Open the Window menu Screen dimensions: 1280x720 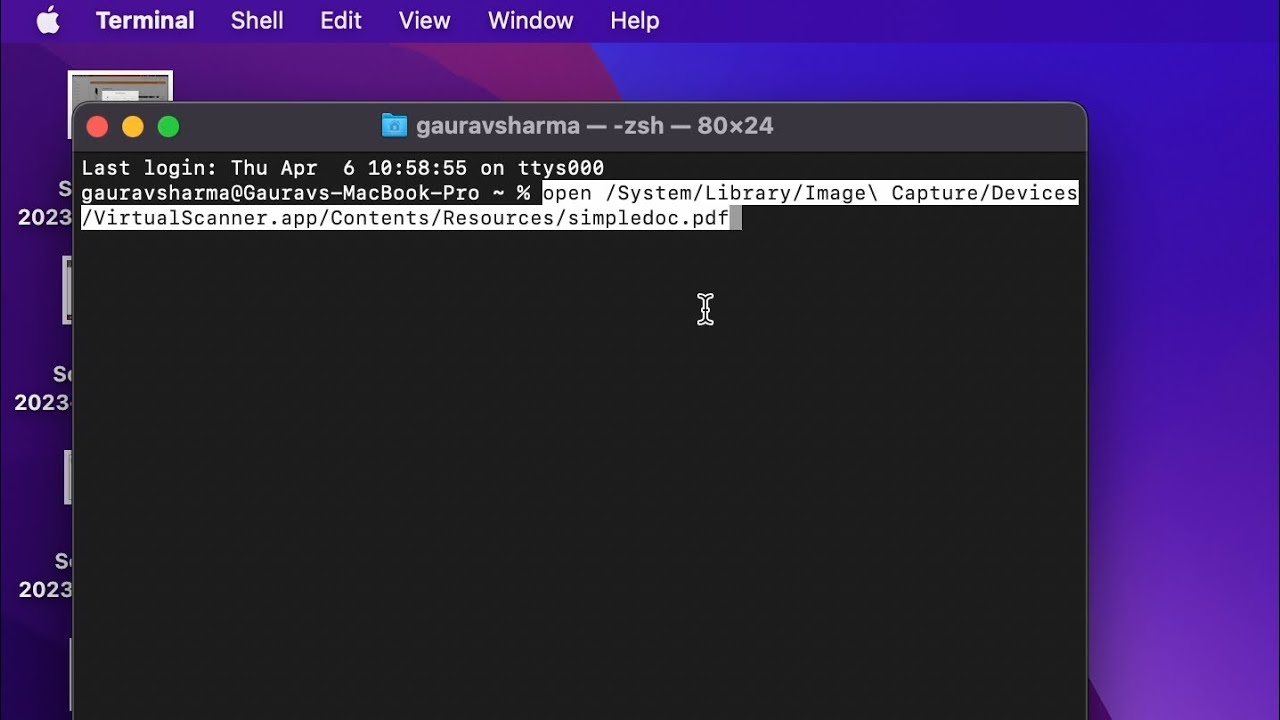point(530,20)
